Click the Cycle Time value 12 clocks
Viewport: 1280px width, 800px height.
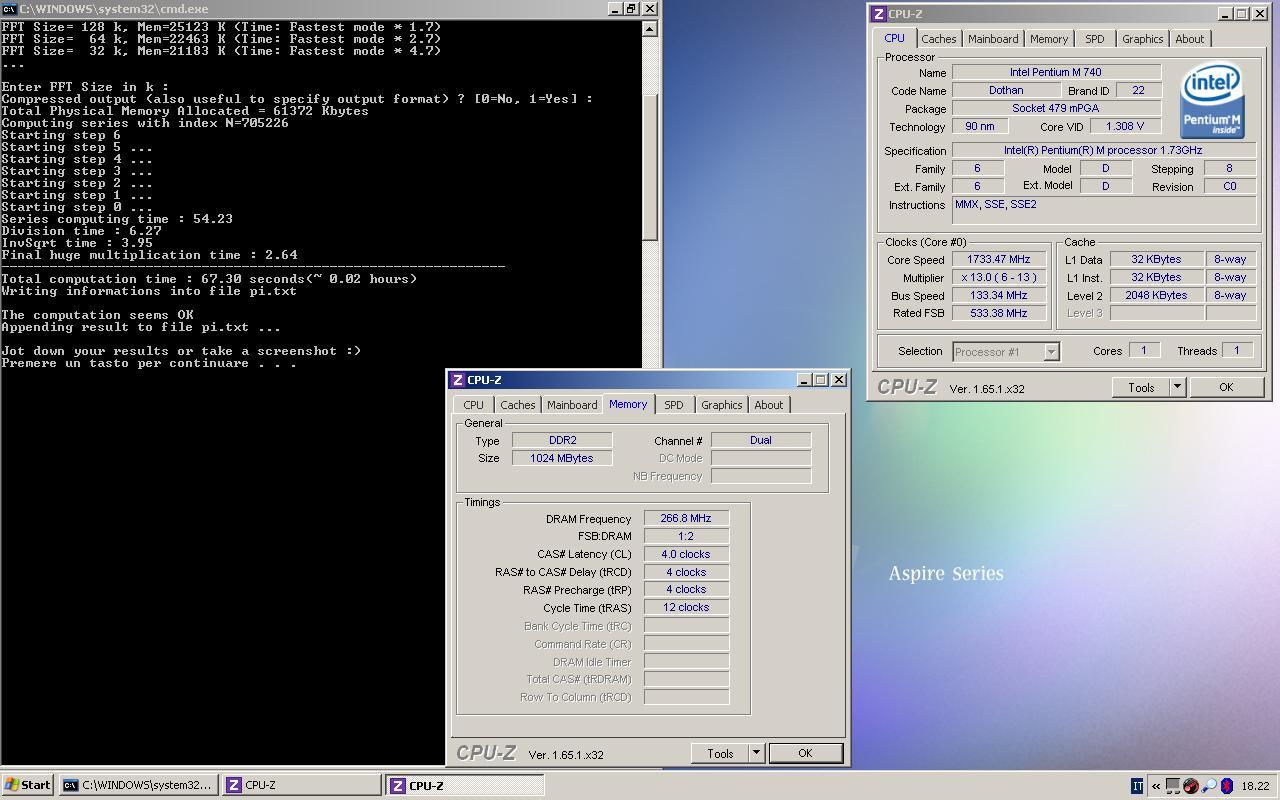click(686, 607)
